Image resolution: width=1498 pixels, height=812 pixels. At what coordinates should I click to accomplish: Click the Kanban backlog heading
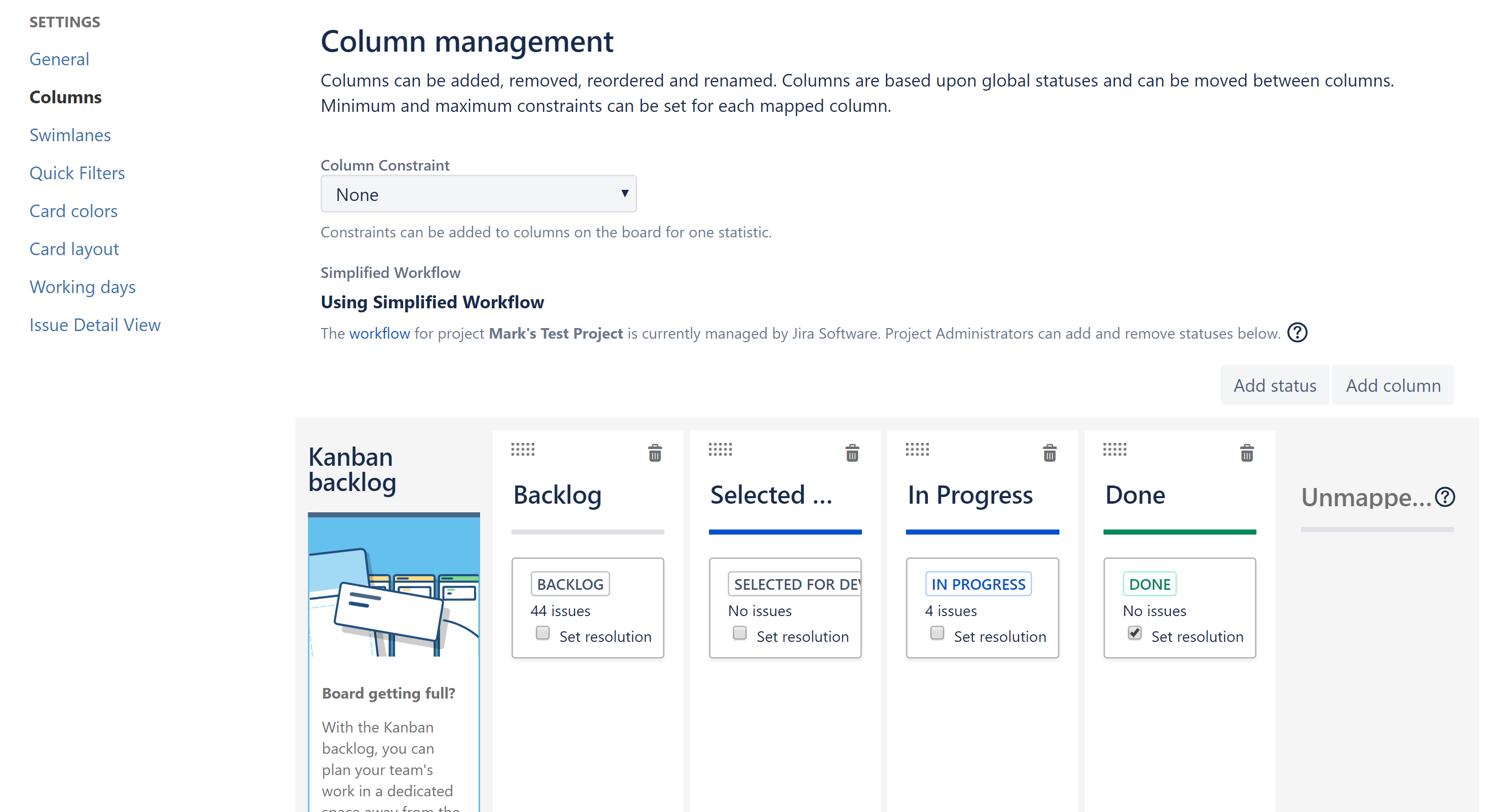coord(352,470)
